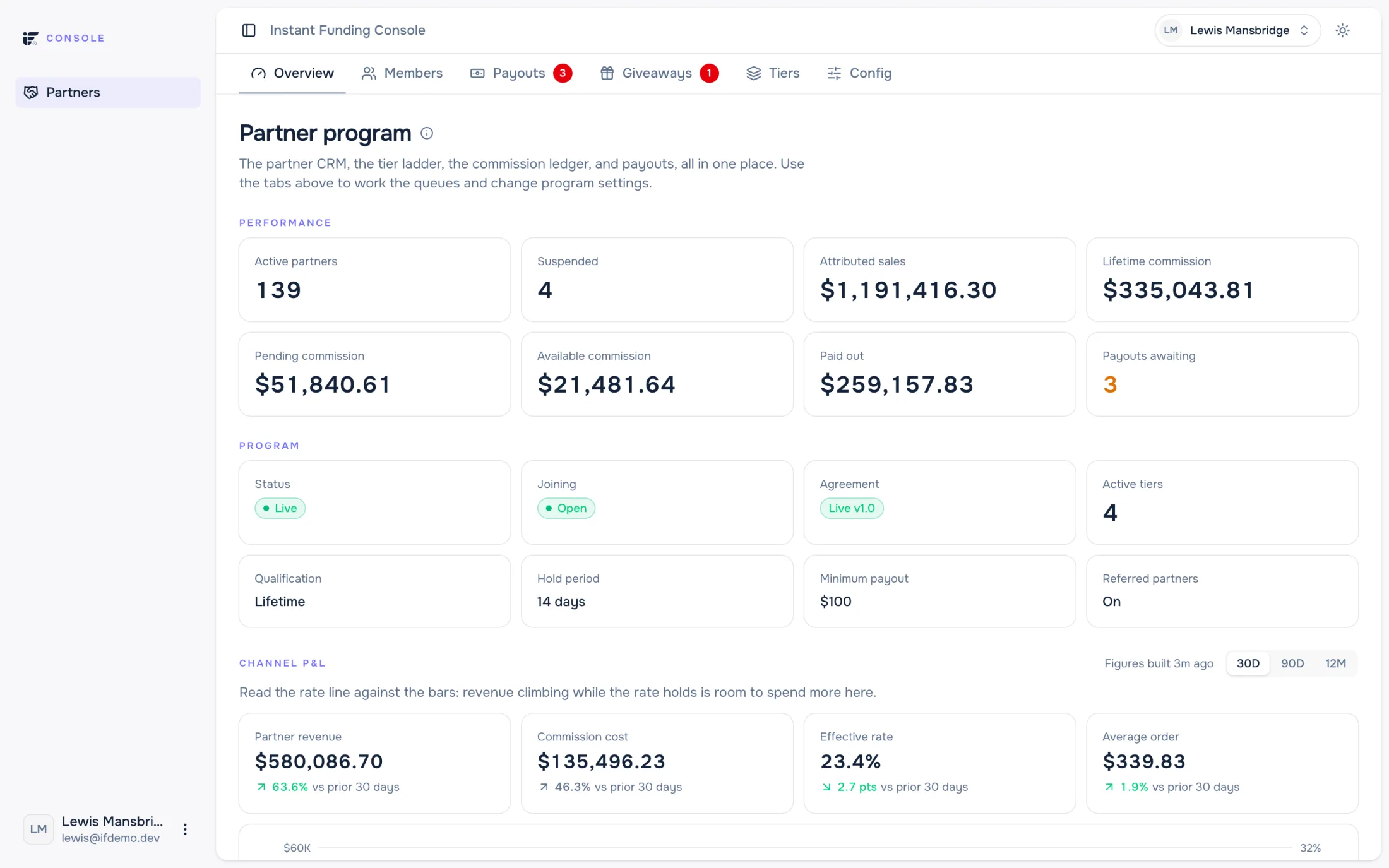Click the Hold period 14 days
The height and width of the screenshot is (868, 1389).
pyautogui.click(x=561, y=602)
